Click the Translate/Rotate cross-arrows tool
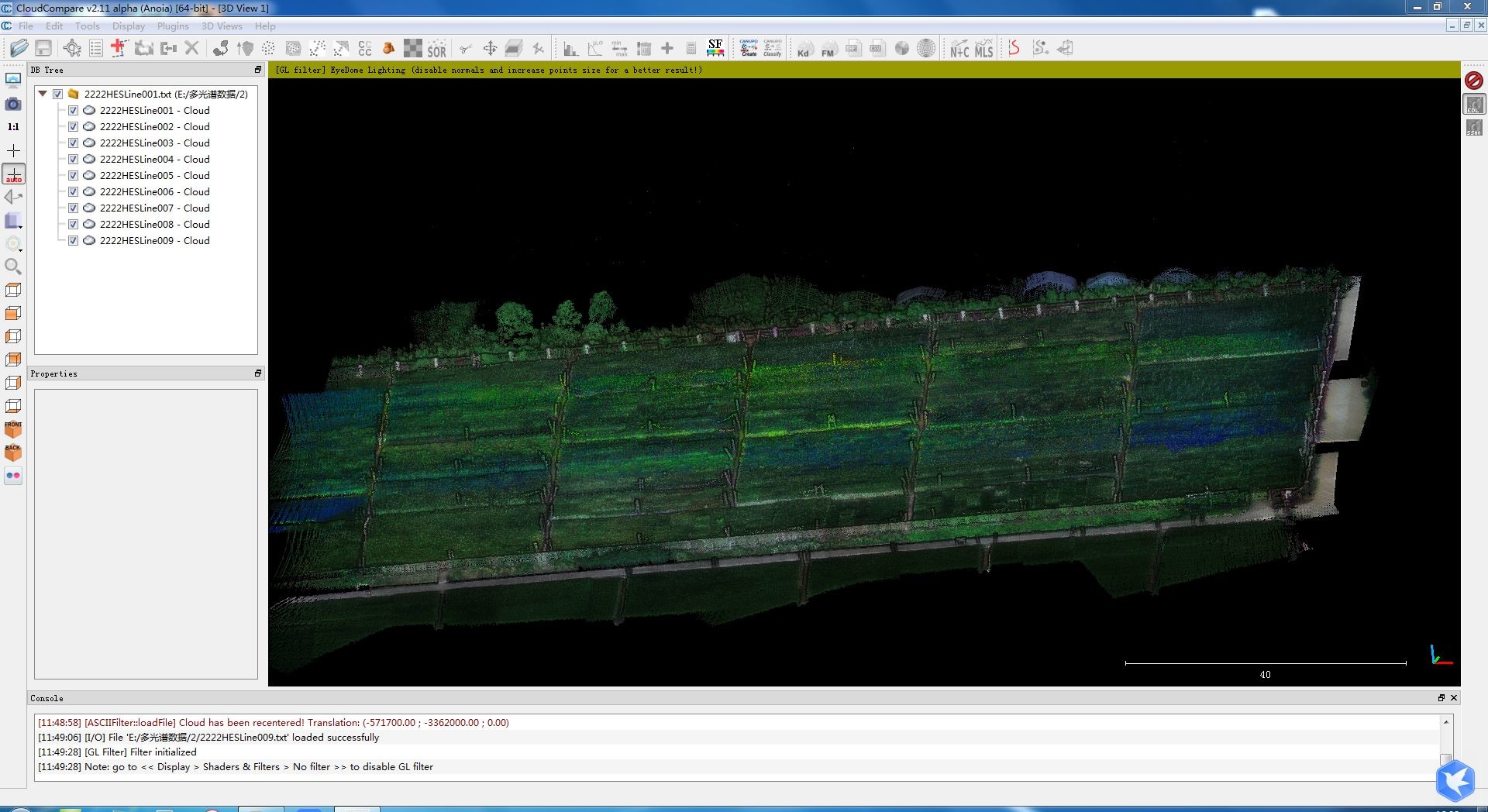The width and height of the screenshot is (1488, 812). (x=490, y=49)
